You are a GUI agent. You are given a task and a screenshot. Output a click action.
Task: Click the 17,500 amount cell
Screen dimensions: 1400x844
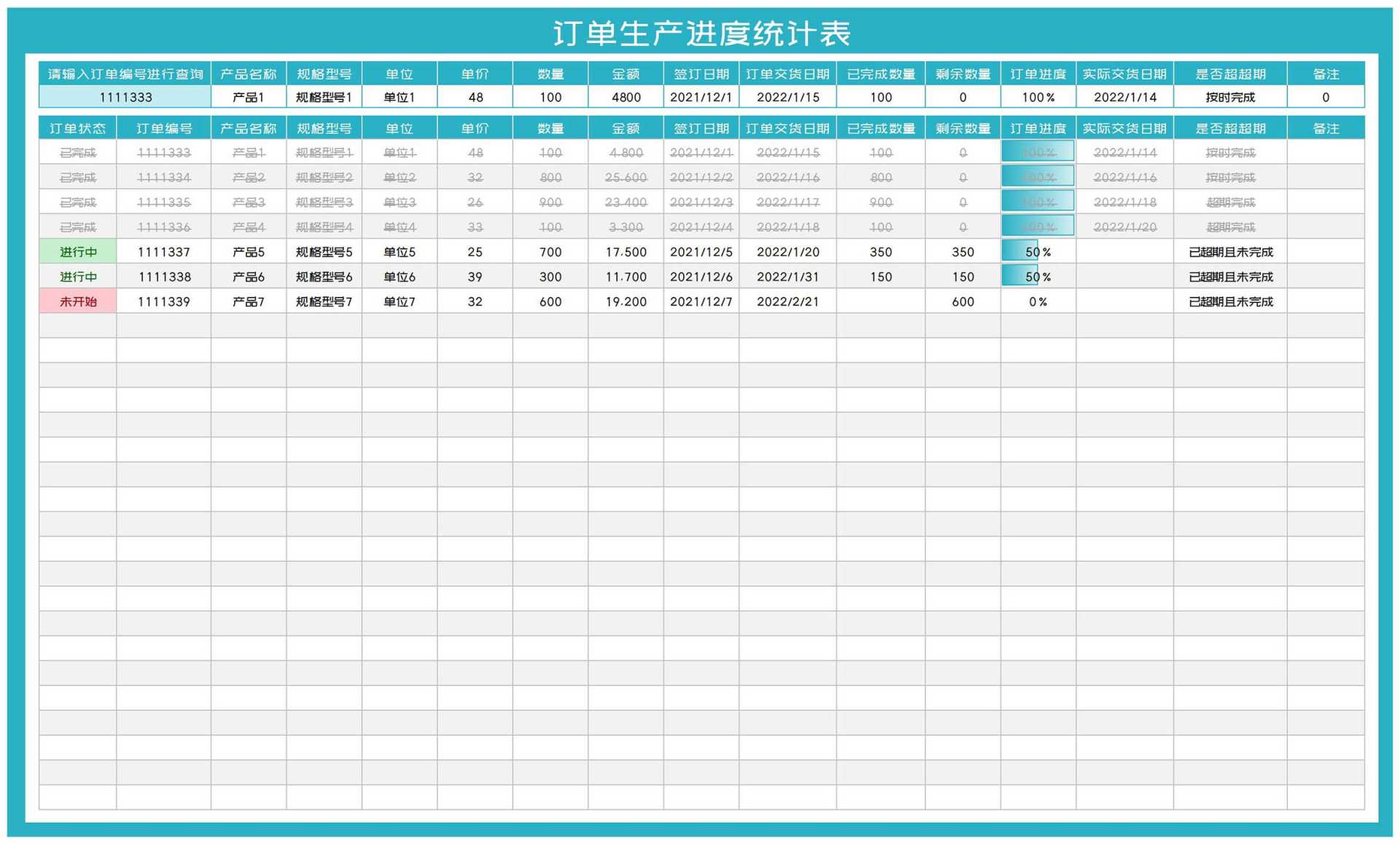pyautogui.click(x=626, y=252)
